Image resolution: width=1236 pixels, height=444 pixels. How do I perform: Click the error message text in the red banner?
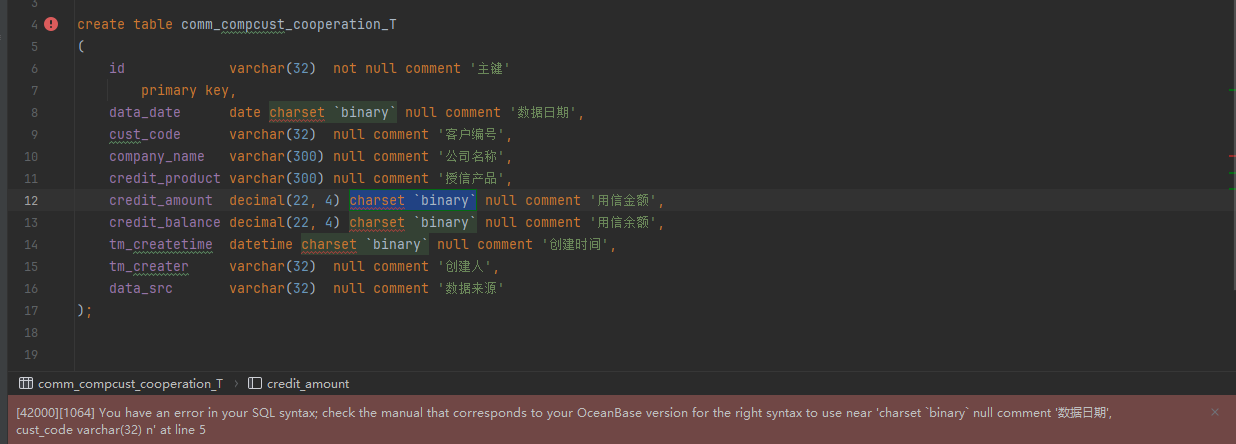click(x=564, y=421)
